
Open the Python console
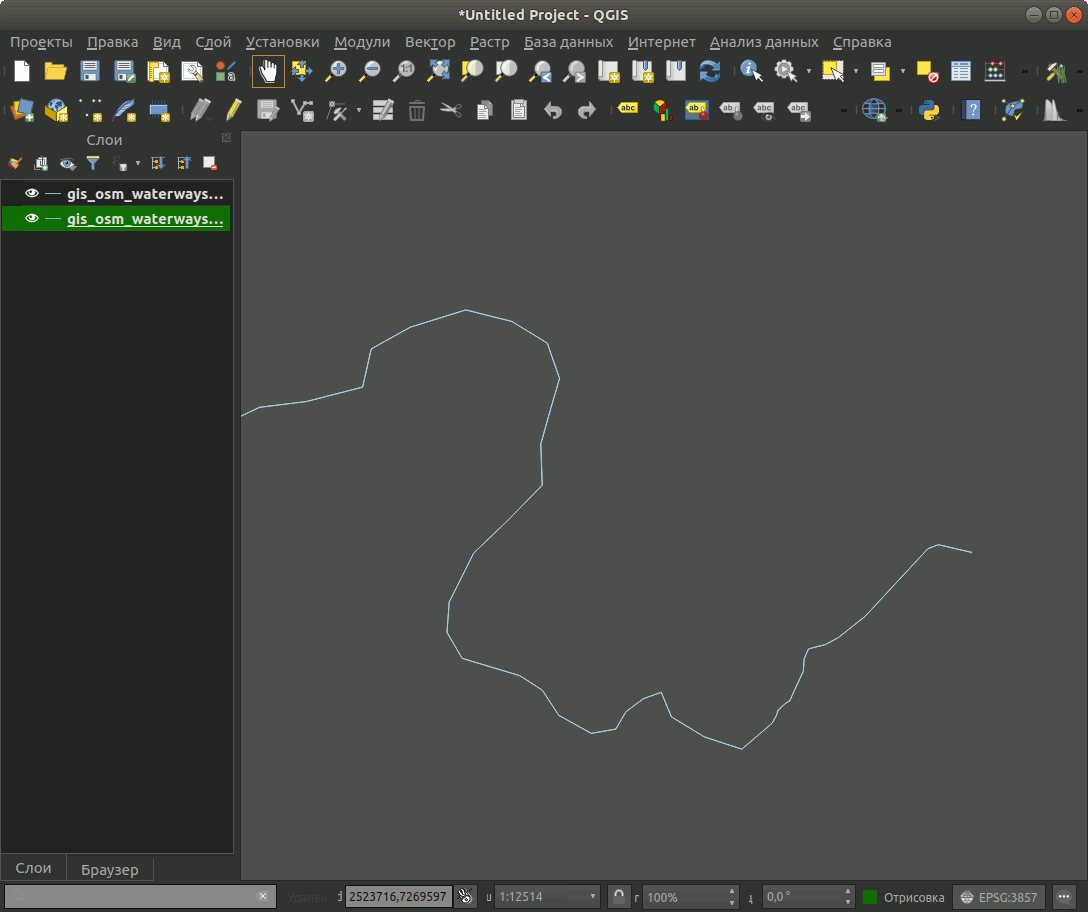pos(929,110)
